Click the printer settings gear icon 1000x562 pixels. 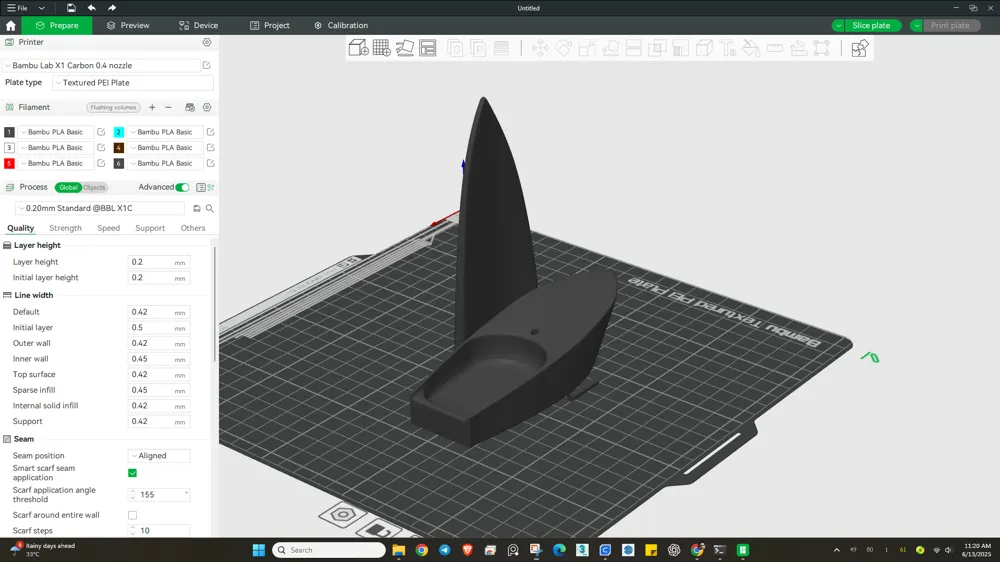(207, 42)
